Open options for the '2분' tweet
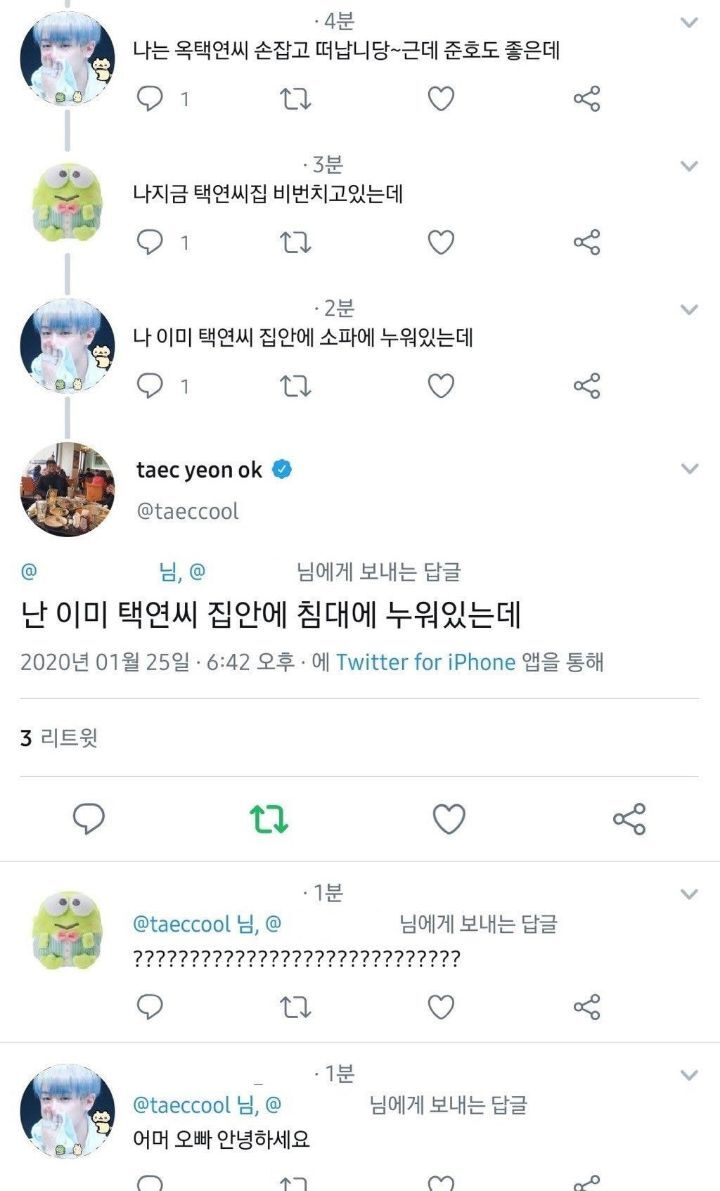This screenshot has width=720, height=1191. 687,310
